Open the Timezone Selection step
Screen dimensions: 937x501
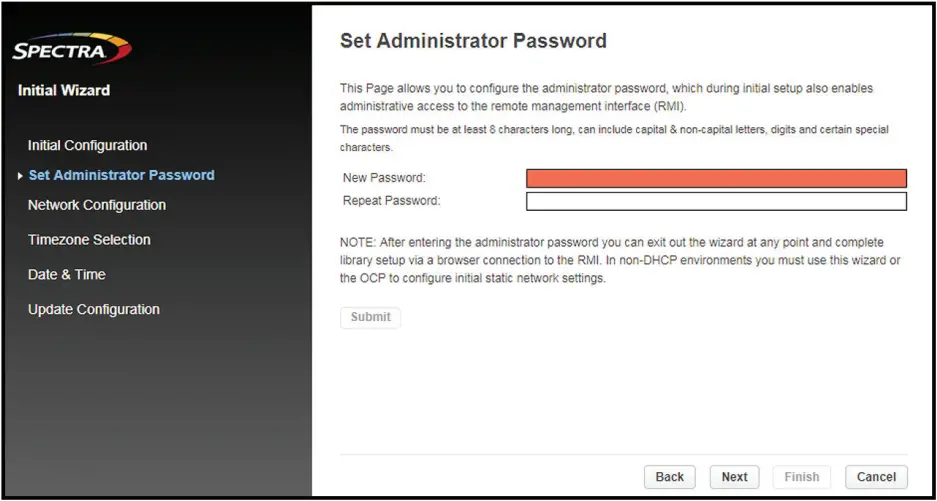pos(89,240)
